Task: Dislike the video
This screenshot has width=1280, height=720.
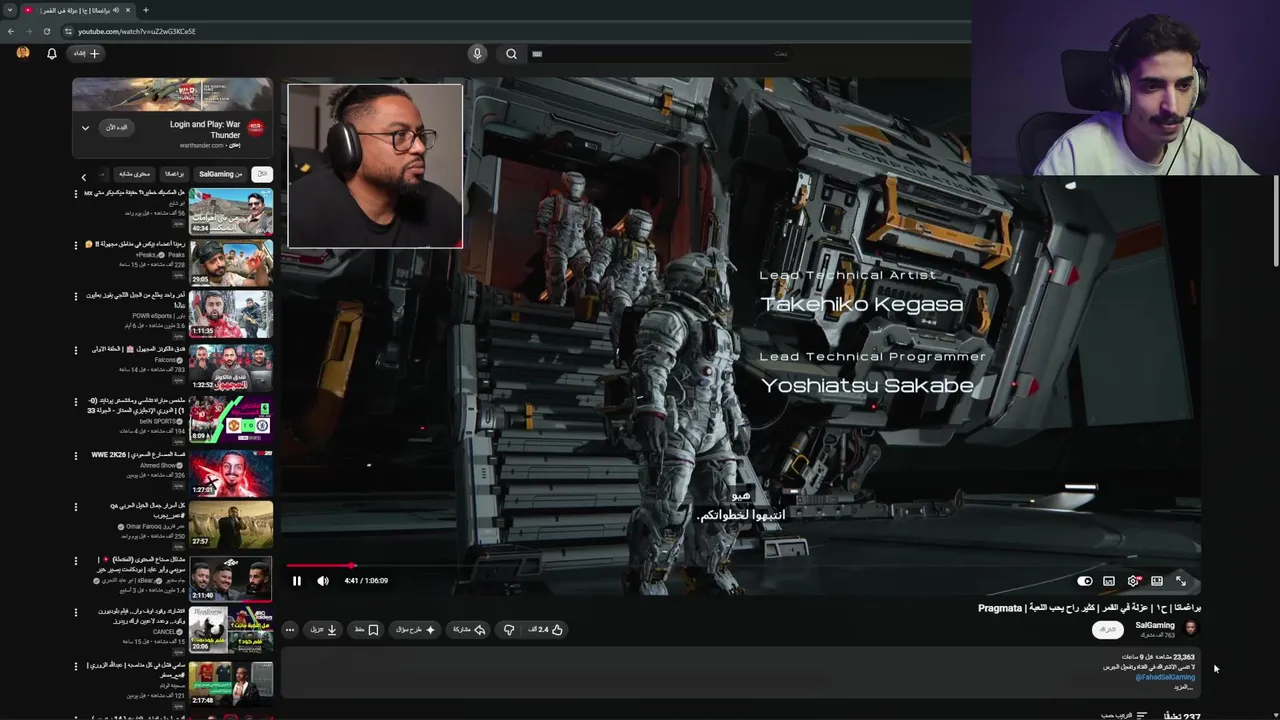Action: [509, 630]
